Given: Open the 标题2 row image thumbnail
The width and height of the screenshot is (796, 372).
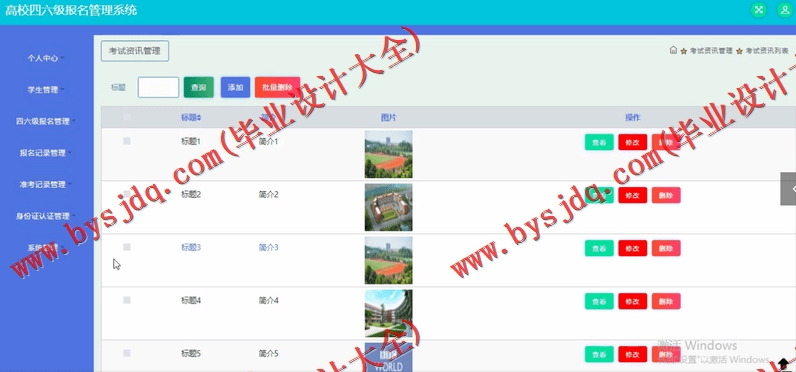Looking at the screenshot, I should pos(388,207).
